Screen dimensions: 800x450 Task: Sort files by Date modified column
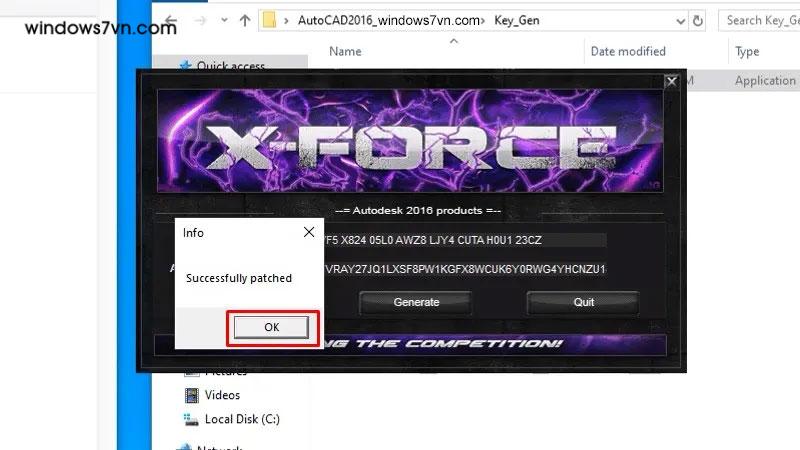pyautogui.click(x=628, y=52)
